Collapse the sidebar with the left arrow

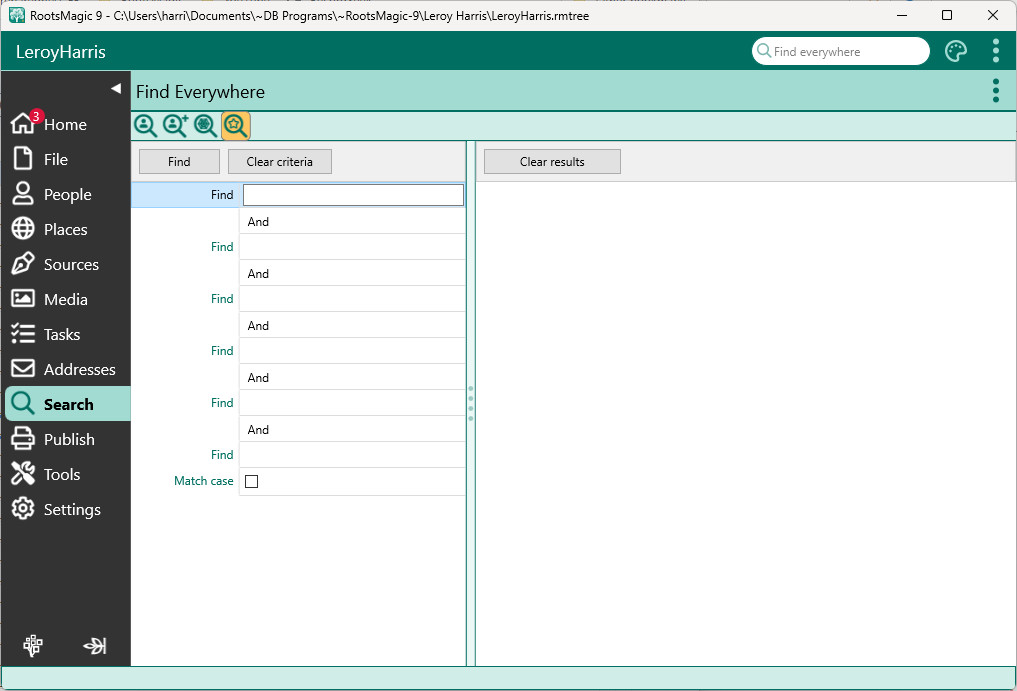(115, 89)
